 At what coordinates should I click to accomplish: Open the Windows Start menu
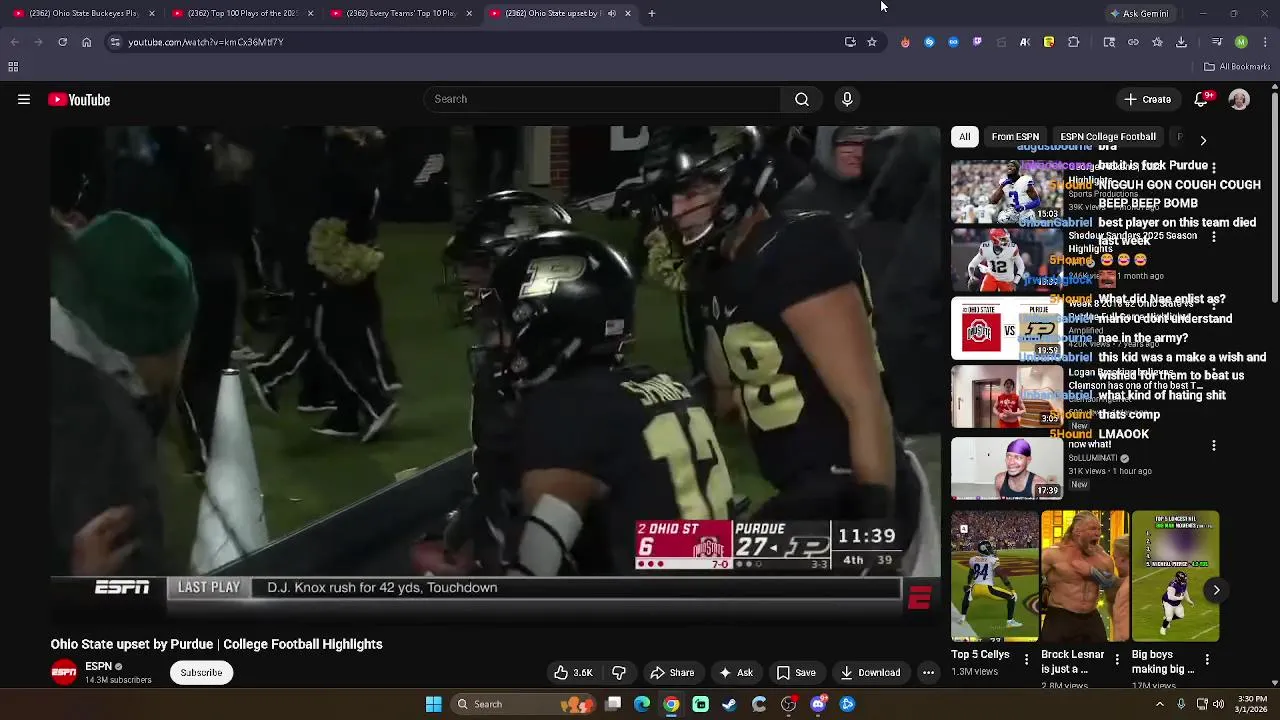coord(434,704)
